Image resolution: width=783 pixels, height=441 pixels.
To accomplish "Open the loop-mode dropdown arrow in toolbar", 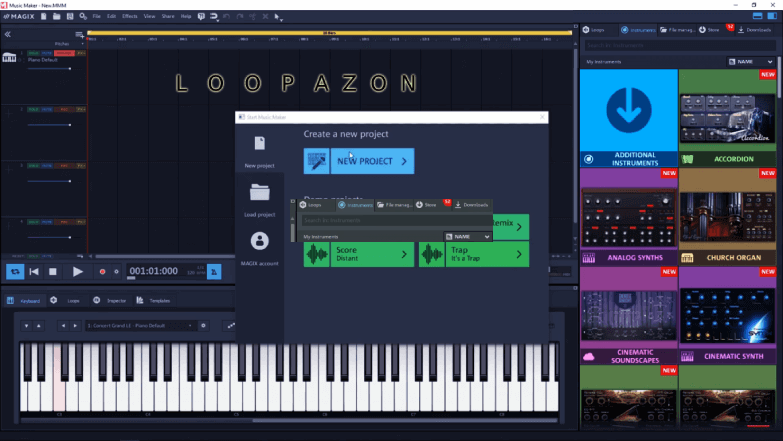I will [x=218, y=20].
